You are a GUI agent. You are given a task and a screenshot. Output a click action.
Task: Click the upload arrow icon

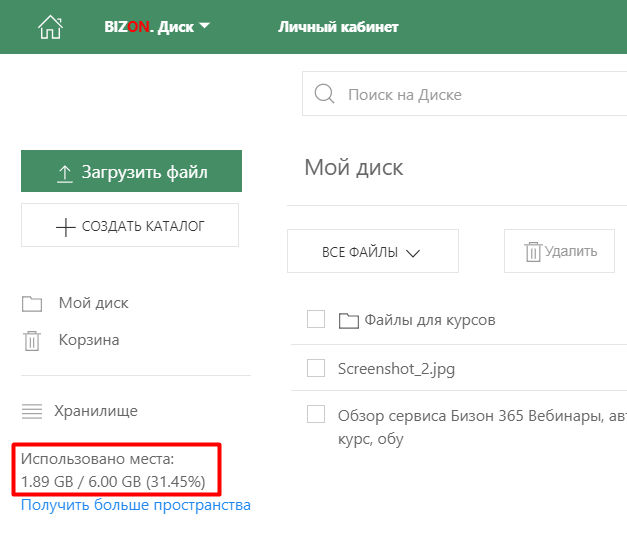(64, 173)
